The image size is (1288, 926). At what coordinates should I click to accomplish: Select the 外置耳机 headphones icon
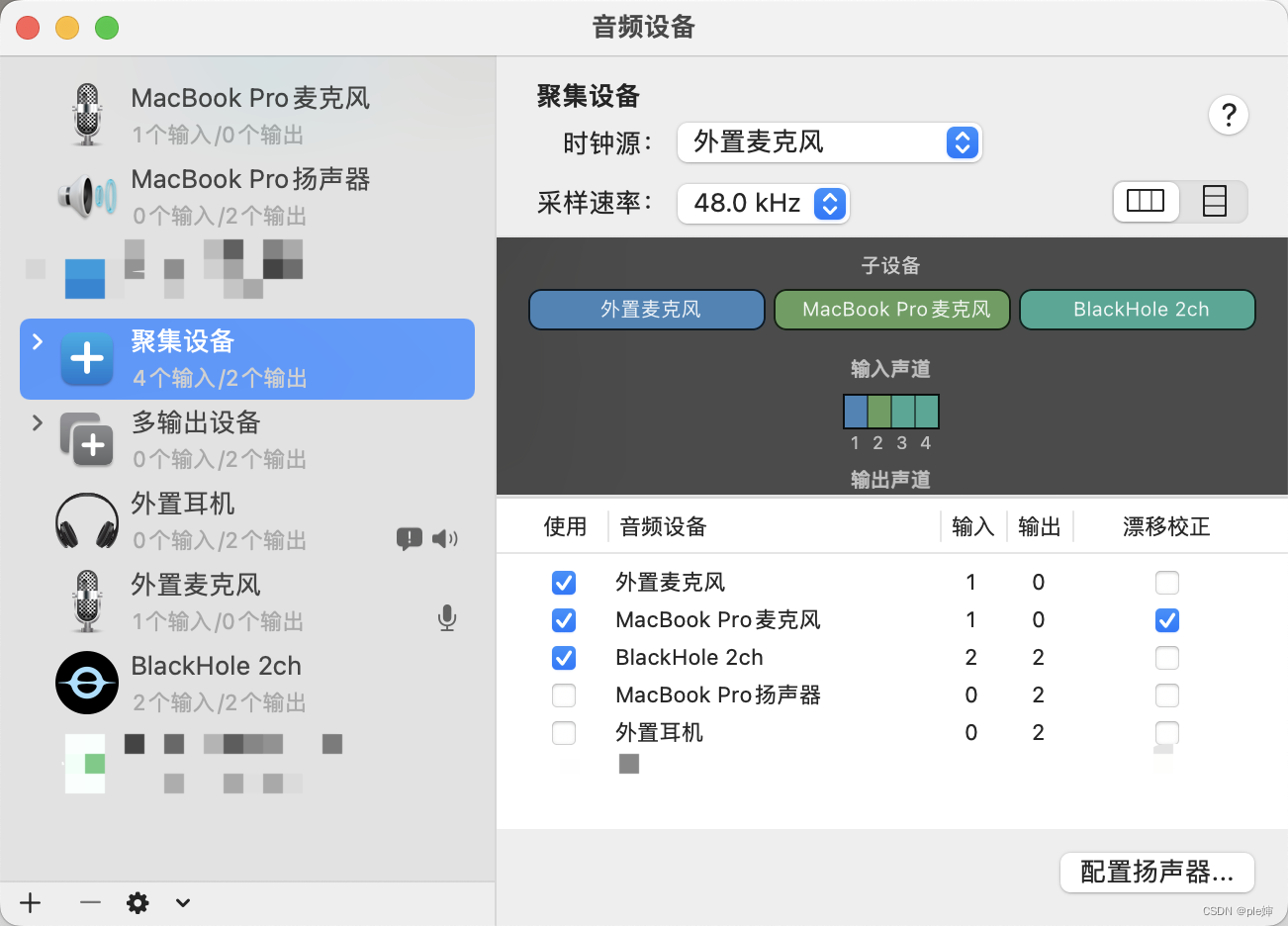pos(87,521)
